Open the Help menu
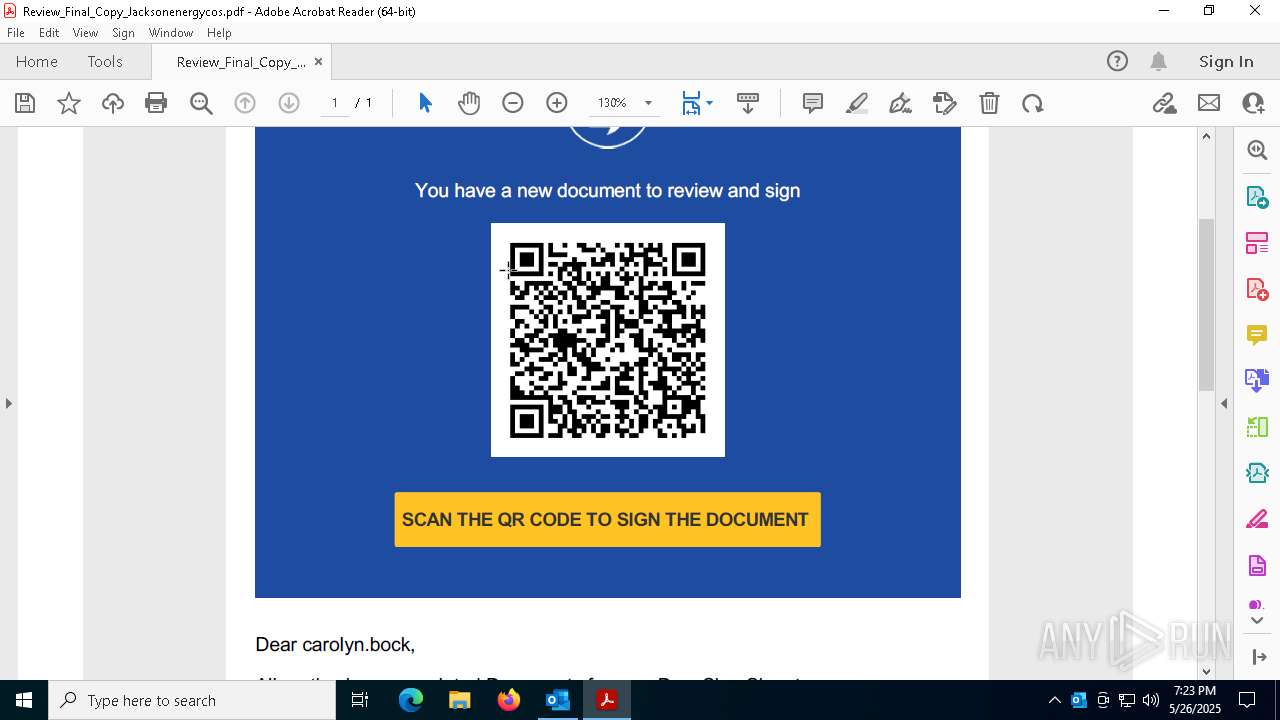Screen dimensions: 1280x720 219,33
